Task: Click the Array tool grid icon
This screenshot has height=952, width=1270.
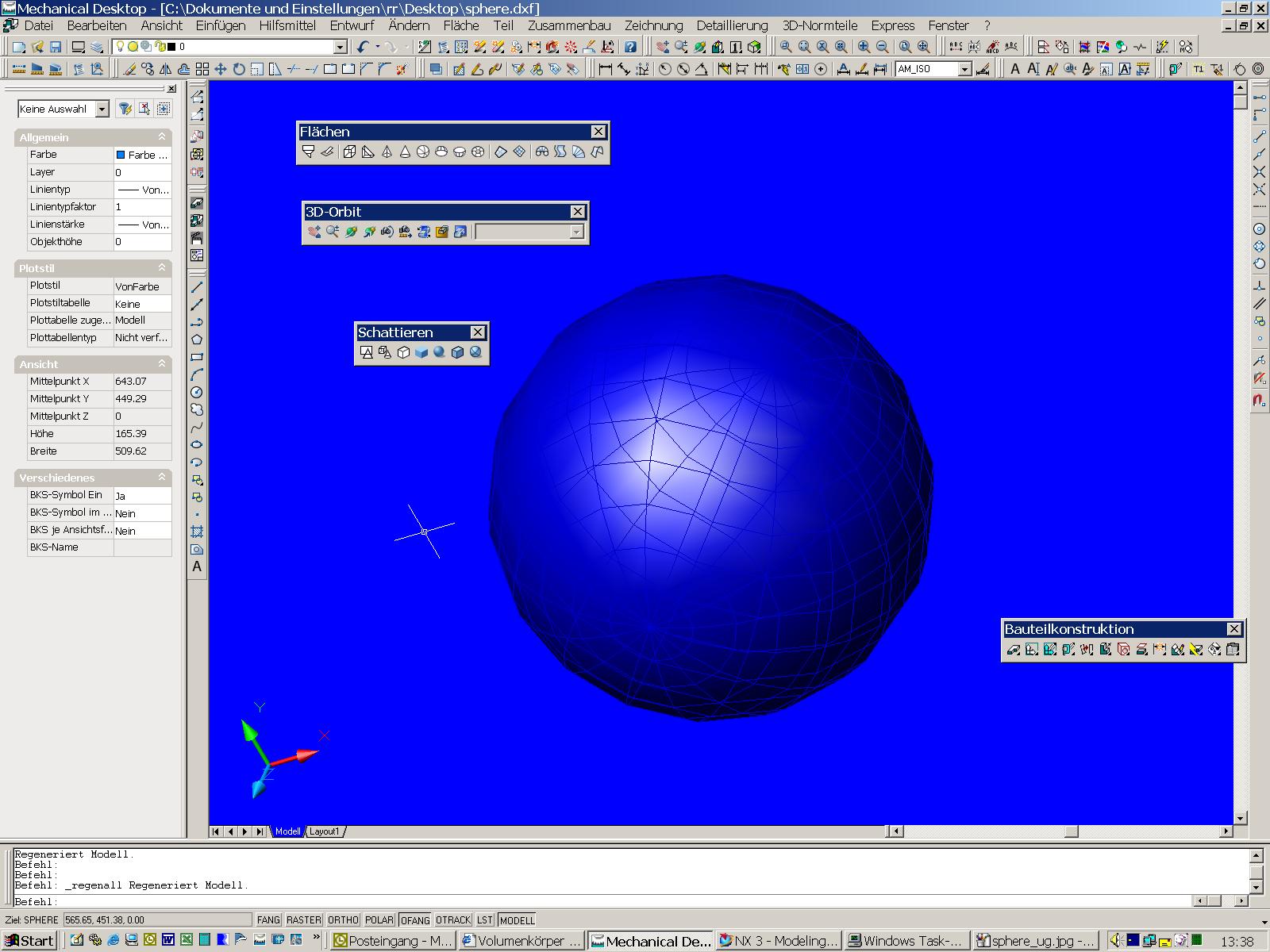Action: [202, 69]
